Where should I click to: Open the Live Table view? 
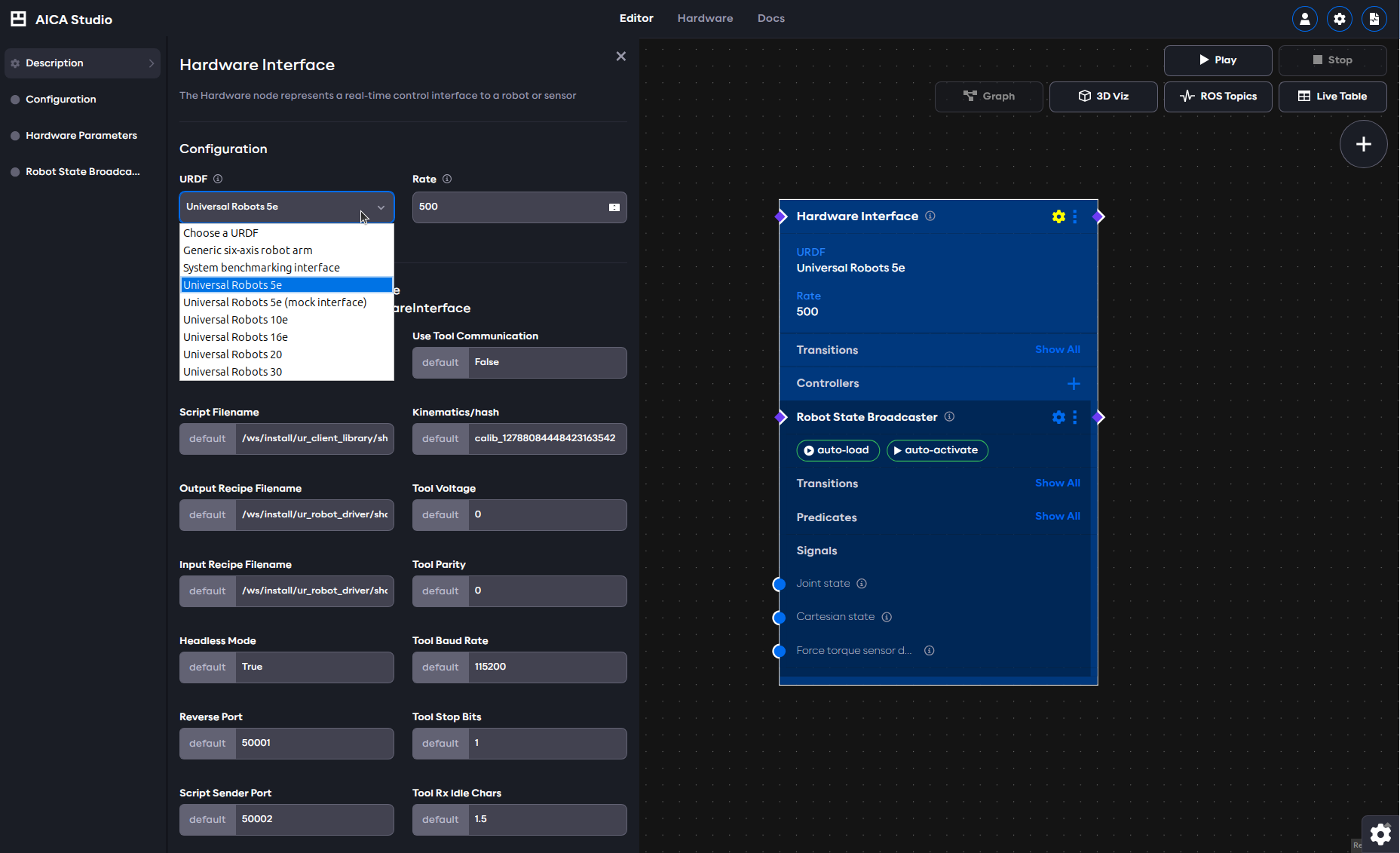(1332, 97)
